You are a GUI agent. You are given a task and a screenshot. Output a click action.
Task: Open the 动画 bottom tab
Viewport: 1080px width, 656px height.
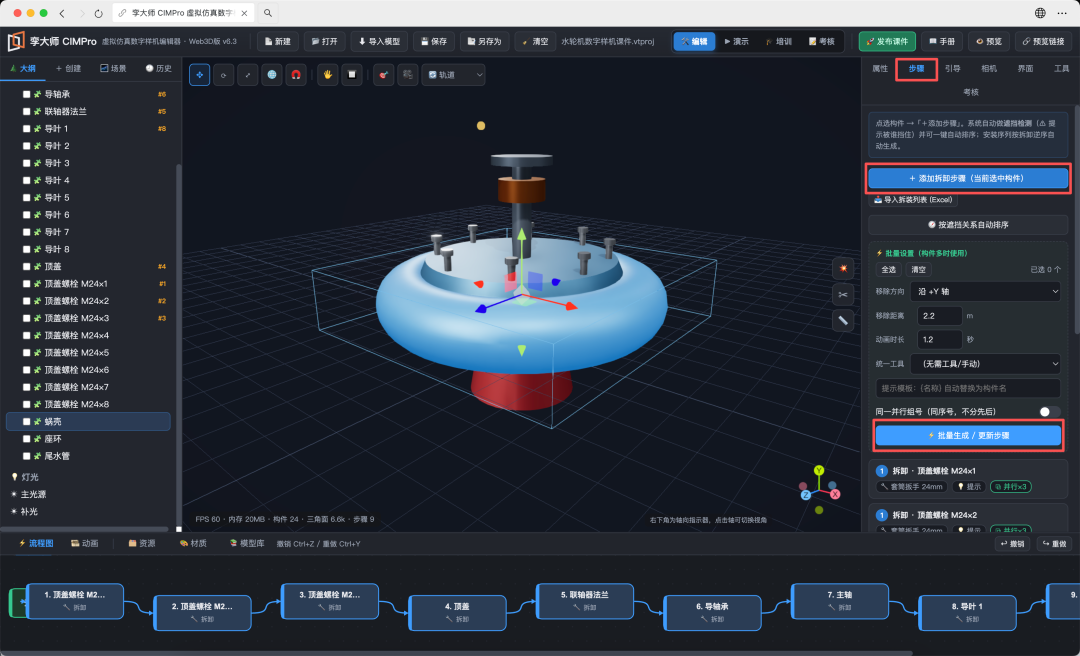[85, 544]
